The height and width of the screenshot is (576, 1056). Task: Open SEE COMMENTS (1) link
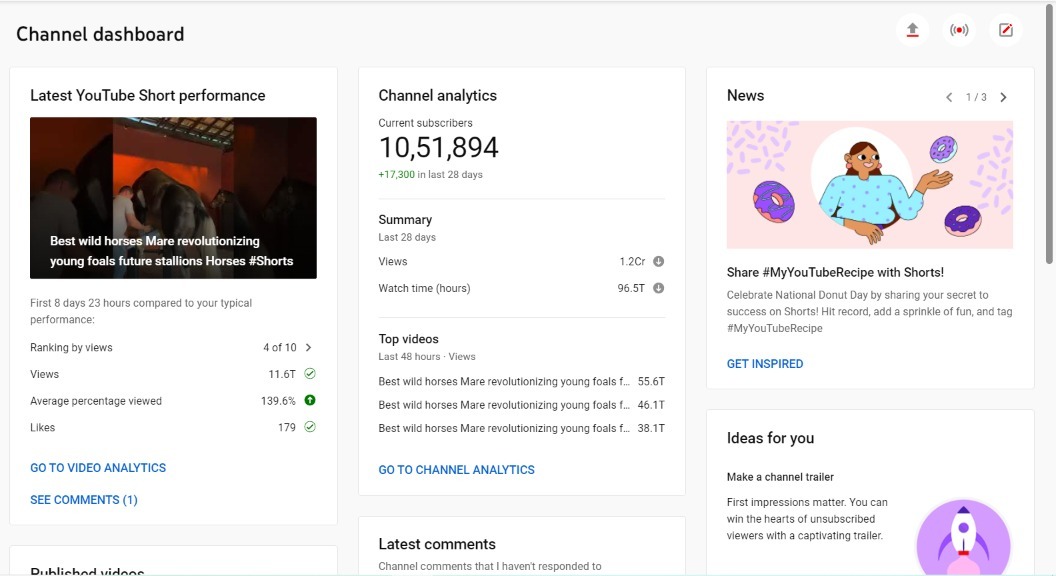point(84,500)
